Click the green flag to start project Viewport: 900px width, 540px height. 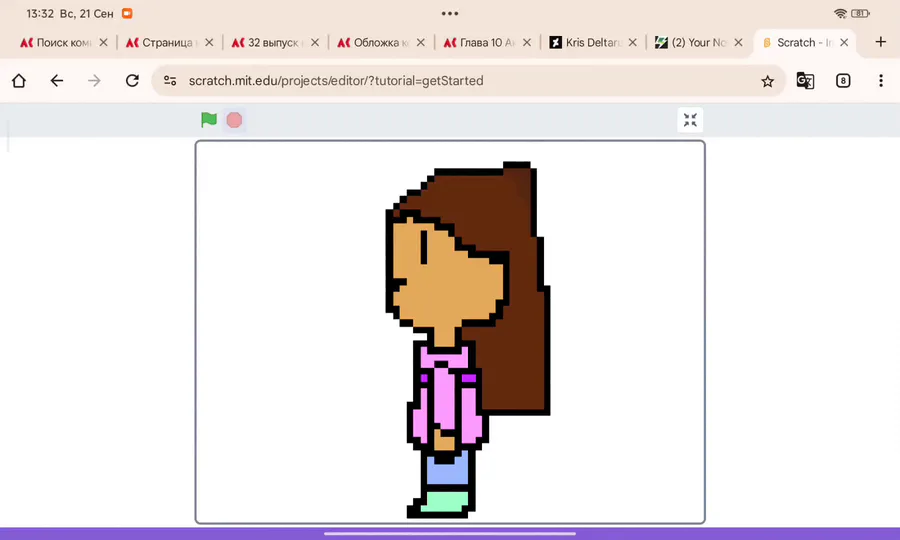click(209, 120)
